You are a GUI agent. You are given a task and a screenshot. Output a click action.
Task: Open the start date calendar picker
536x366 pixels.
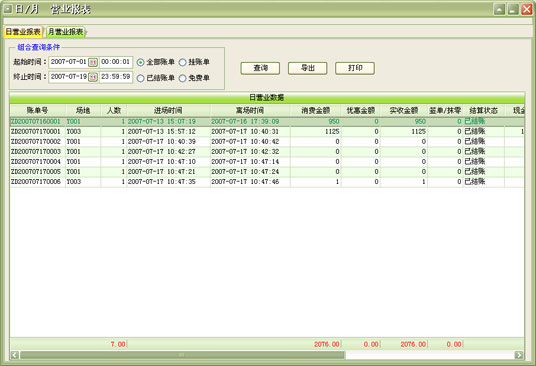point(93,62)
